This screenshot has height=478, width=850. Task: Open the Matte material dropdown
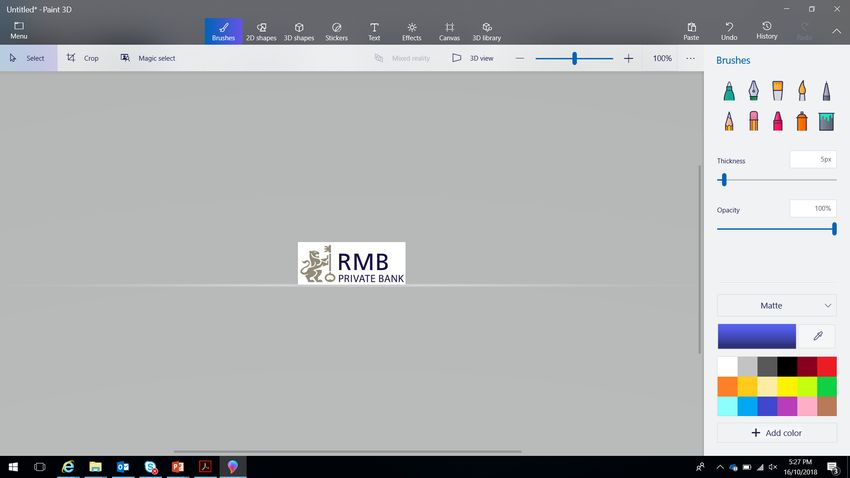pos(777,306)
